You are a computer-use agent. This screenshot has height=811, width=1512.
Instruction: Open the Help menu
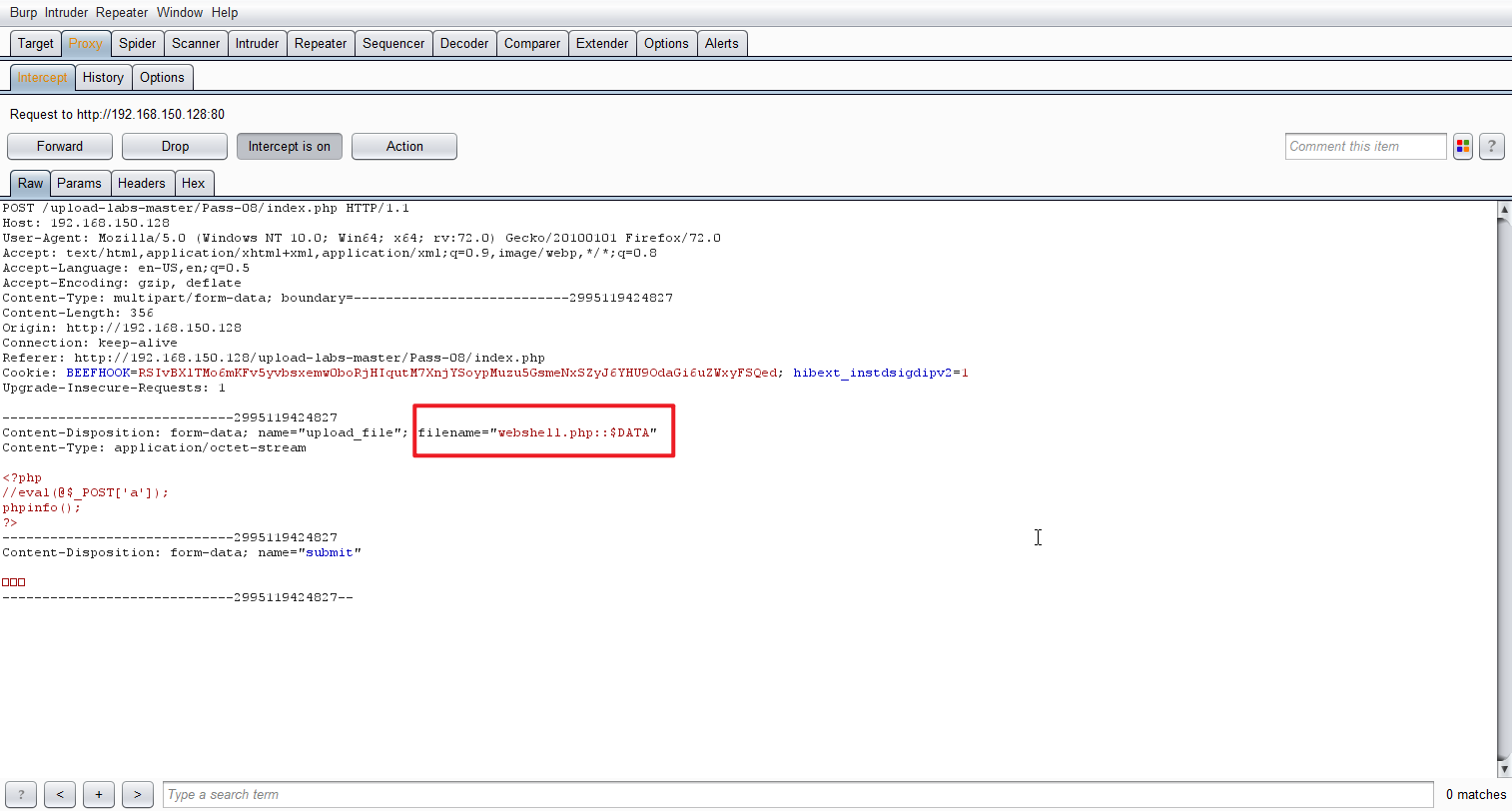click(x=225, y=12)
